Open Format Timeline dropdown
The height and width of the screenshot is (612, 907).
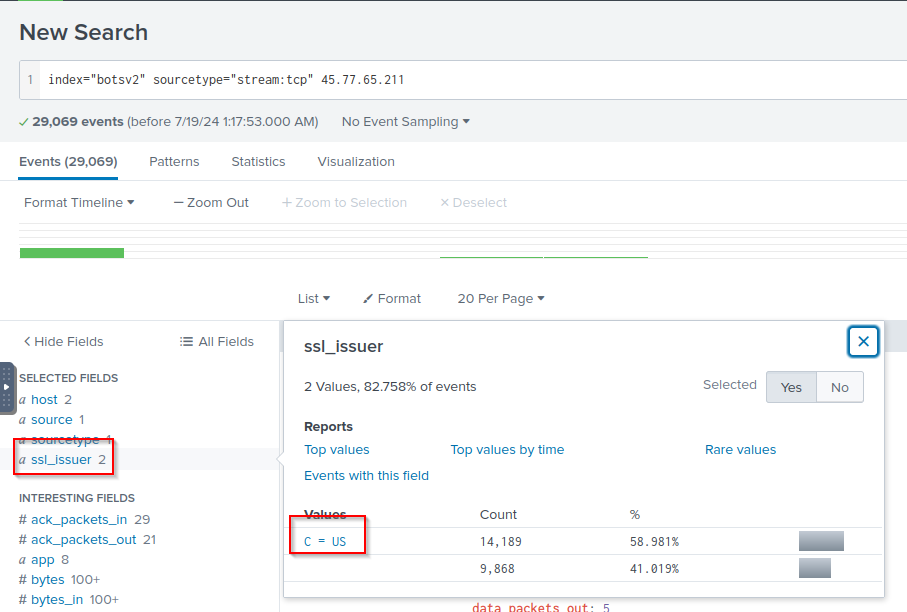[79, 203]
